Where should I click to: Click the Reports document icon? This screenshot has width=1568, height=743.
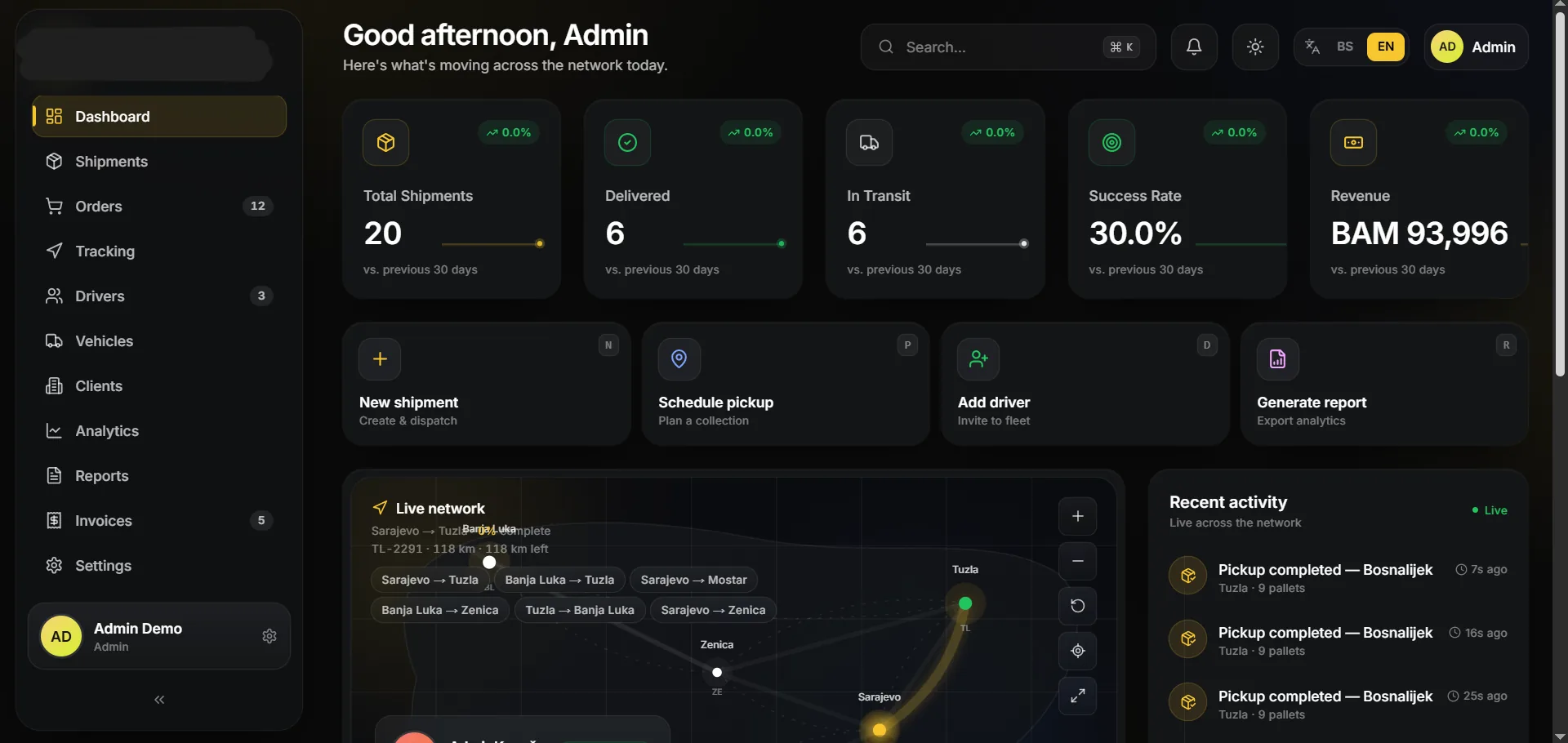tap(54, 475)
